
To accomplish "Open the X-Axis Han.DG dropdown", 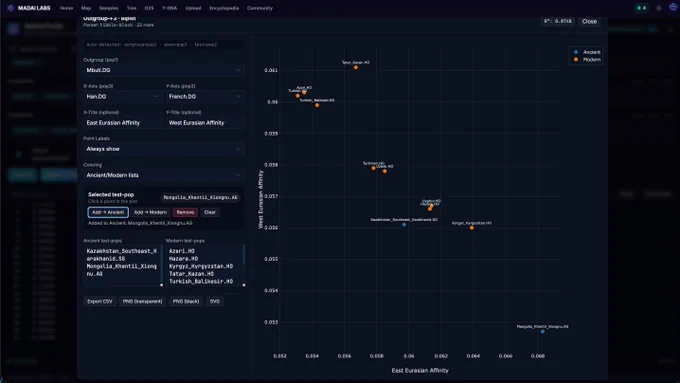I will pos(122,96).
